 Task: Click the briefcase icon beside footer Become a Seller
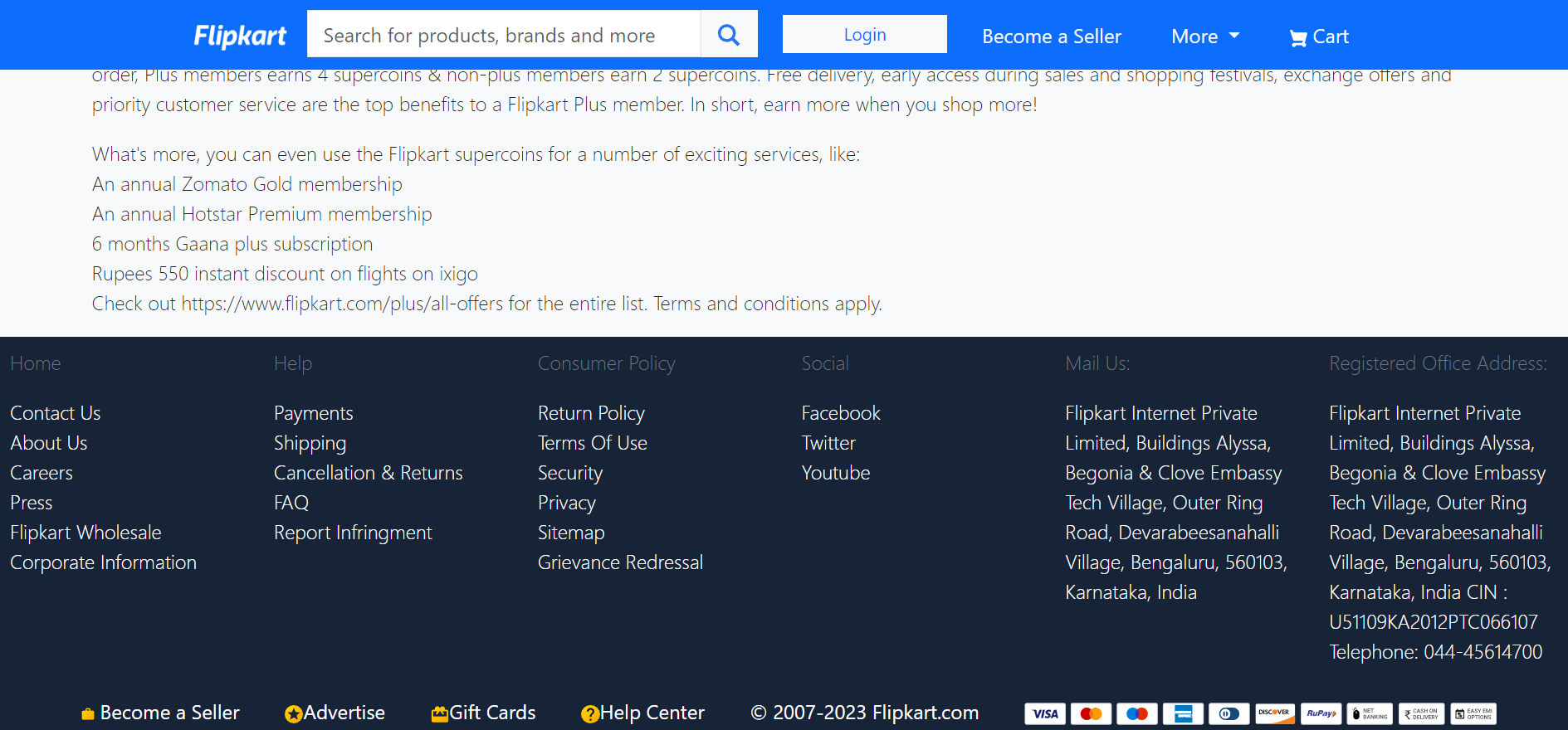87,713
